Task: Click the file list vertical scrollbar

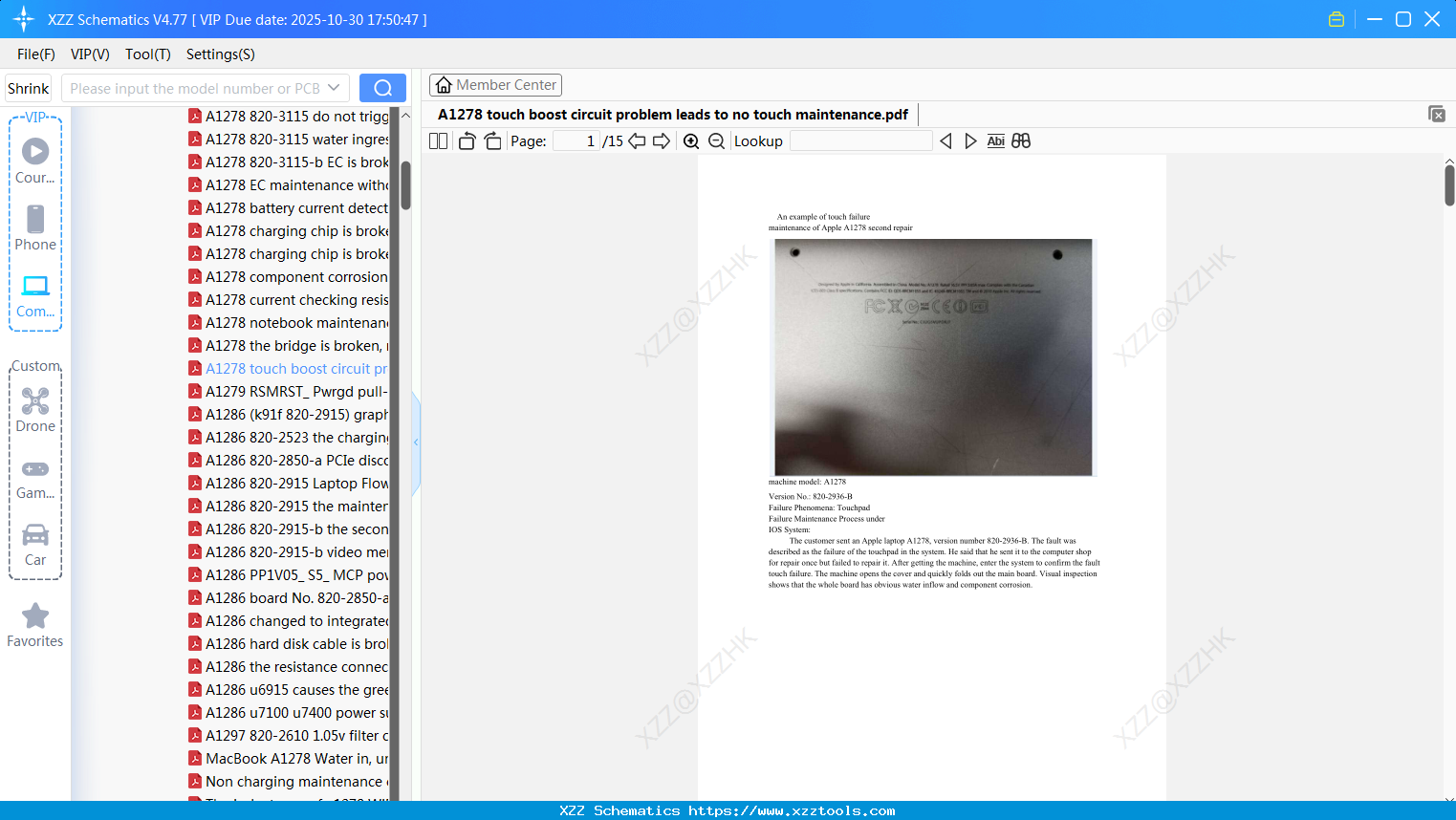Action: click(405, 185)
